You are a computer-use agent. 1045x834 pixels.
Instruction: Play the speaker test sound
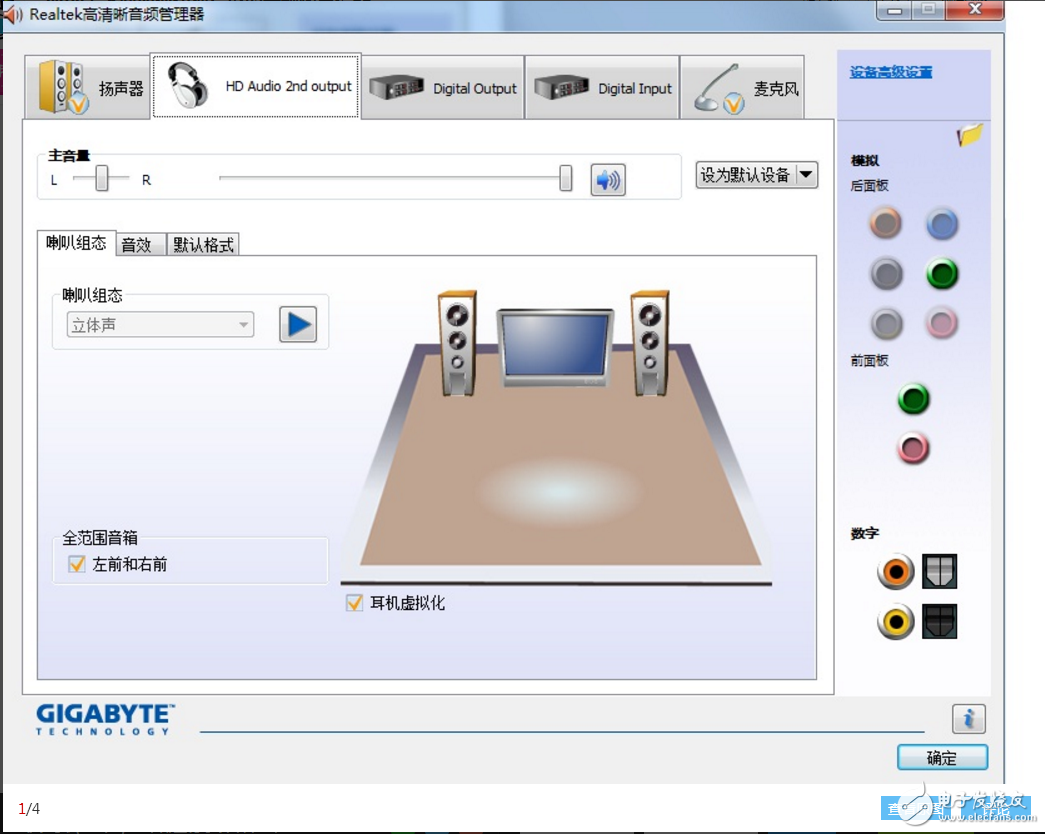[297, 325]
